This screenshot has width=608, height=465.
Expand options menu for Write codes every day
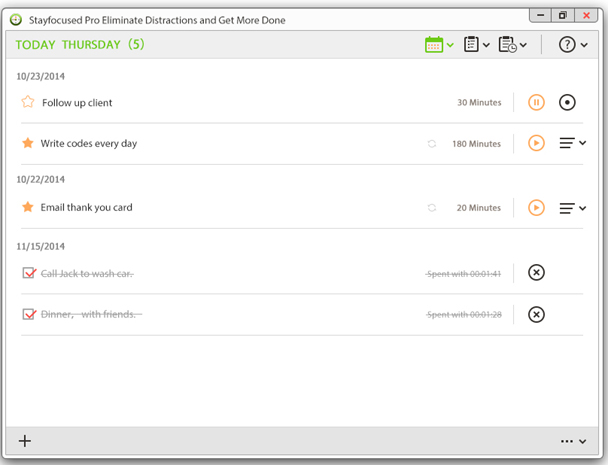click(572, 144)
